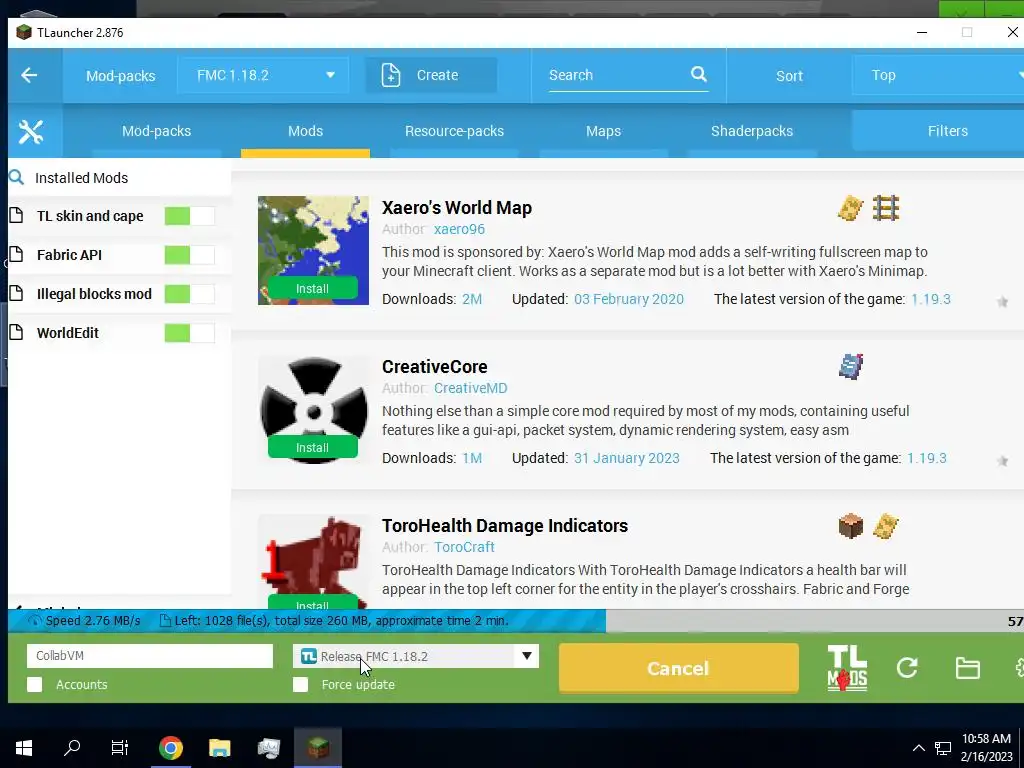The width and height of the screenshot is (1024, 768).
Task: Expand the FMC 1.18.2 mod-pack dropdown
Action: pyautogui.click(x=263, y=75)
